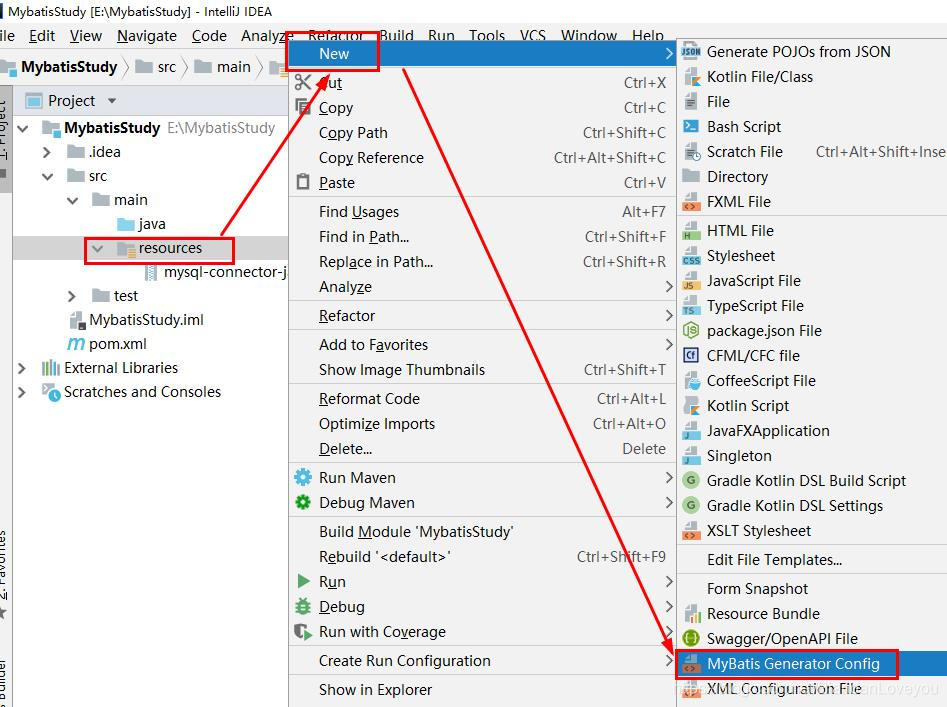Select Form Snapshot in the New submenu

[x=812, y=589]
